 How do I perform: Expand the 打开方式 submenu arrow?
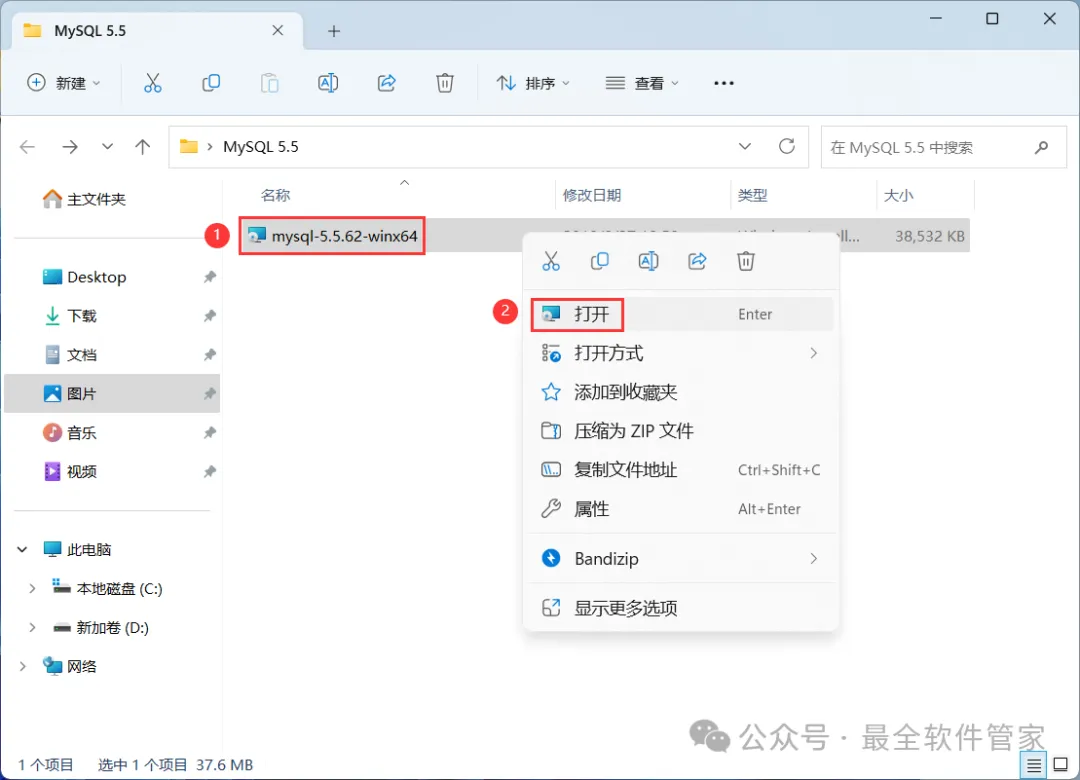click(813, 353)
